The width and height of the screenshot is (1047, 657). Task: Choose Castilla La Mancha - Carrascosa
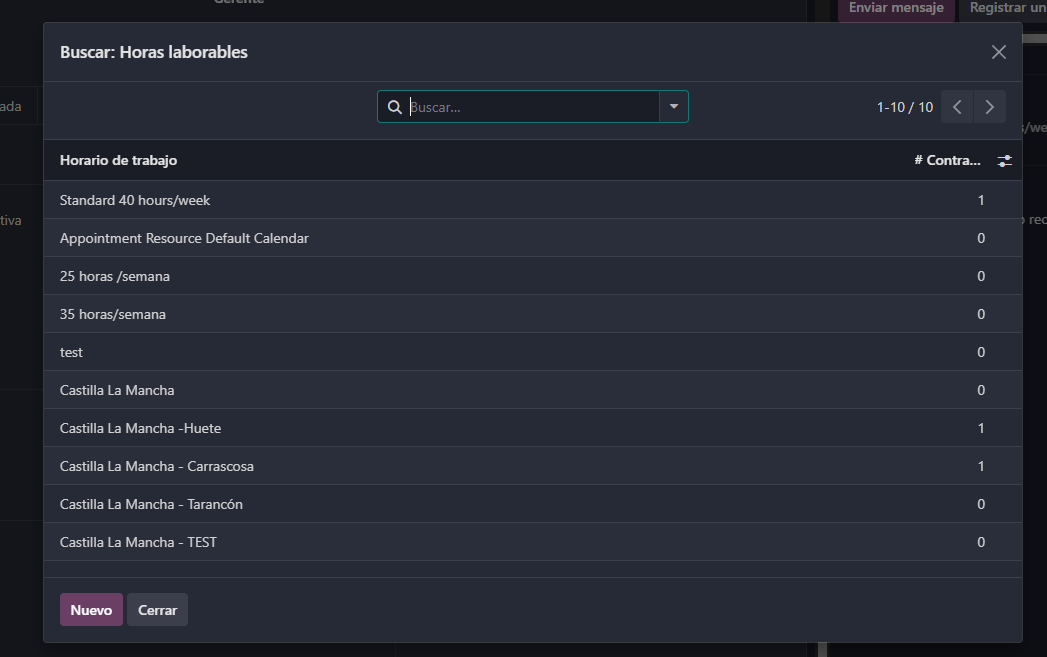(164, 466)
